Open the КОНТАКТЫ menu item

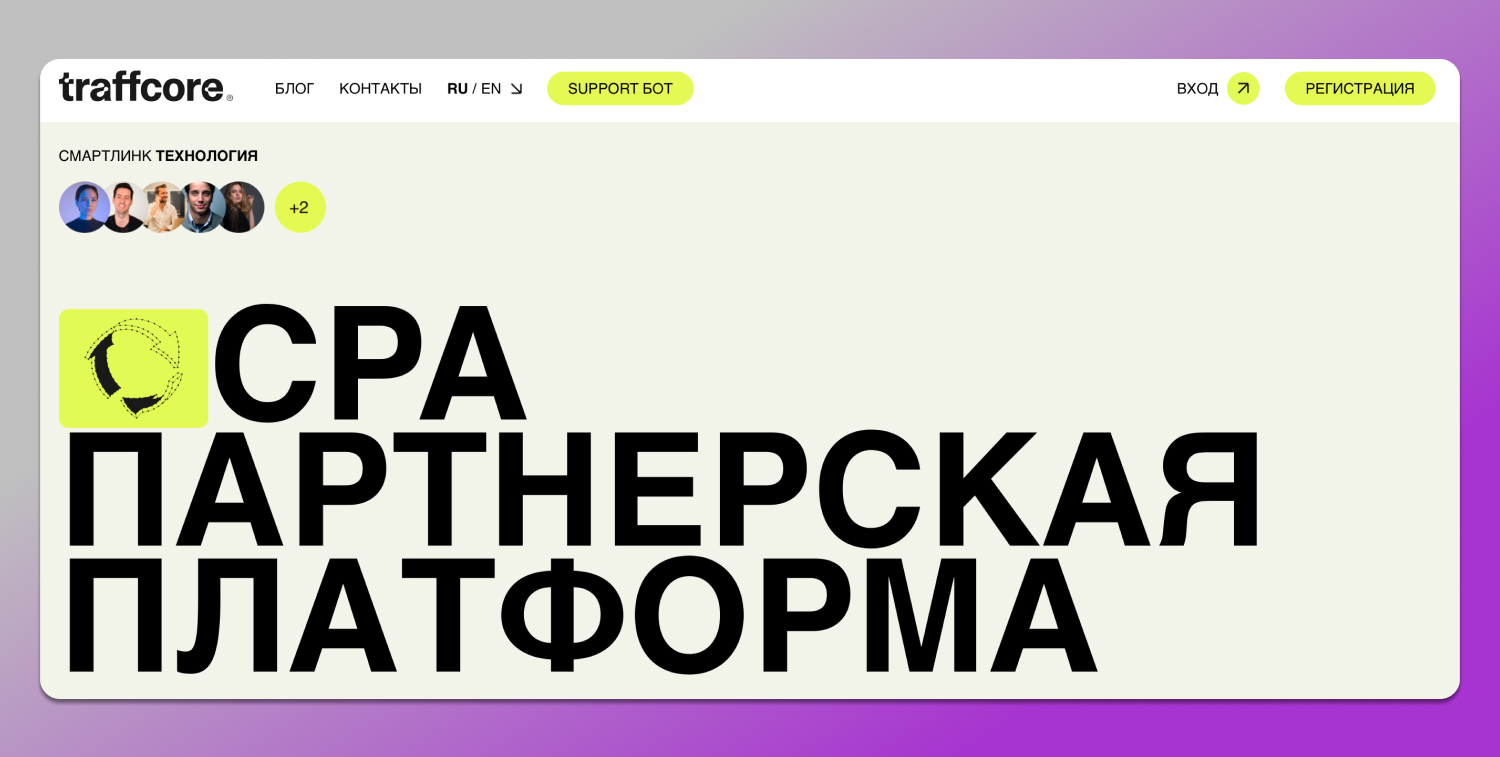click(380, 88)
